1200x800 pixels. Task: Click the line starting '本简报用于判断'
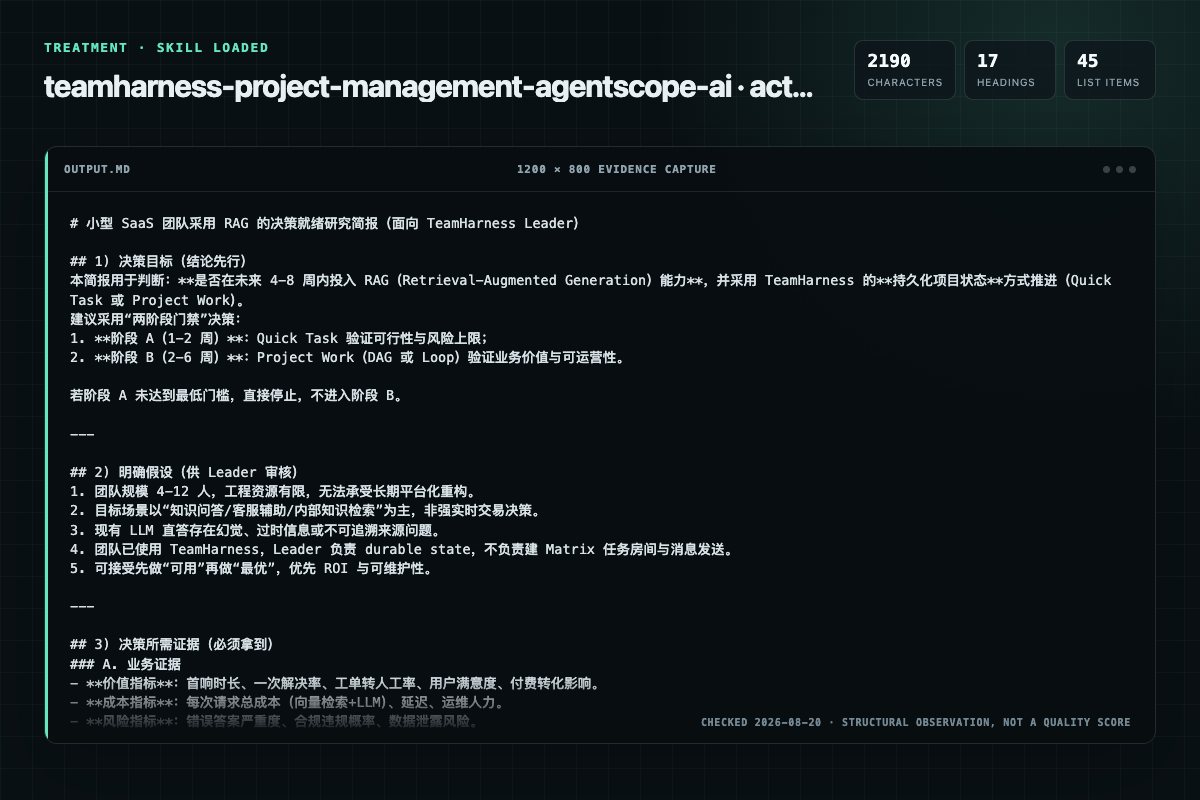tap(590, 289)
